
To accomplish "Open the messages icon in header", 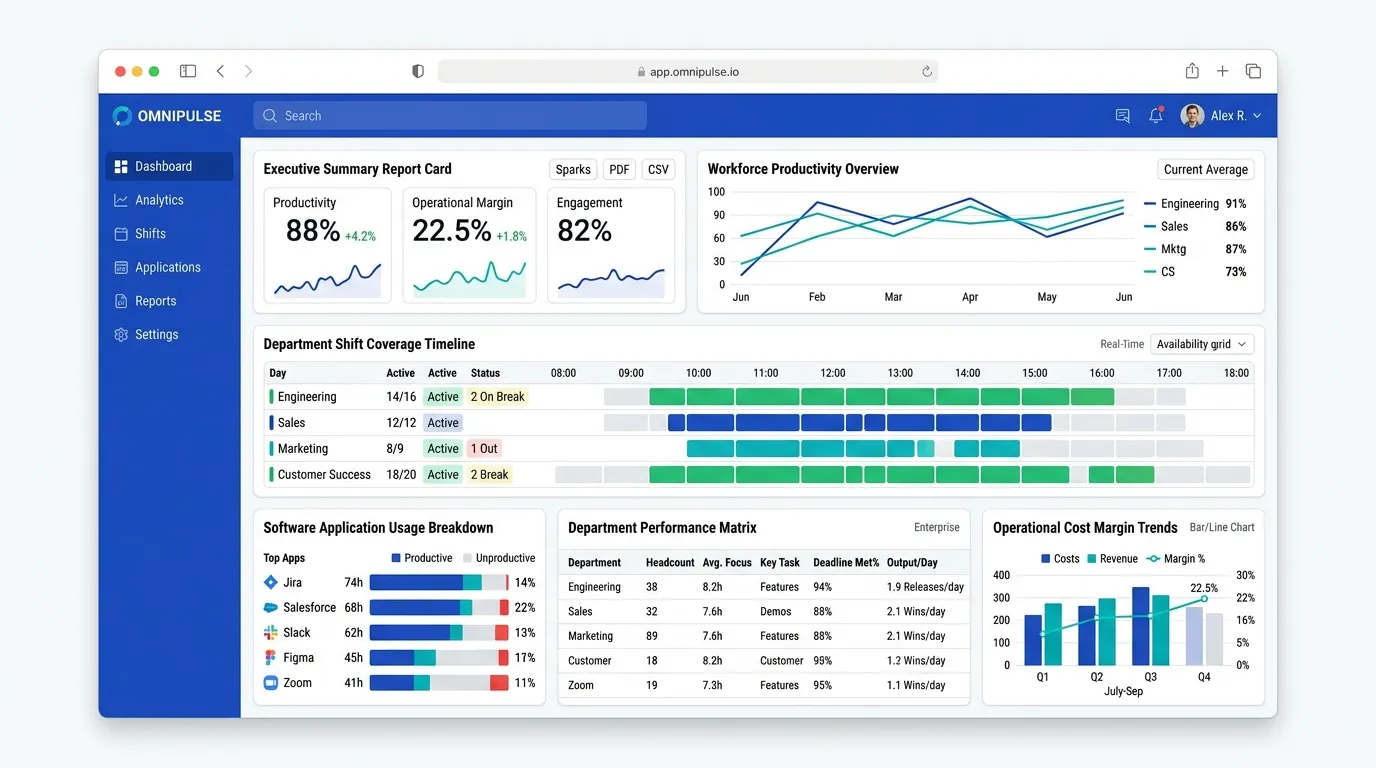I will (1122, 116).
